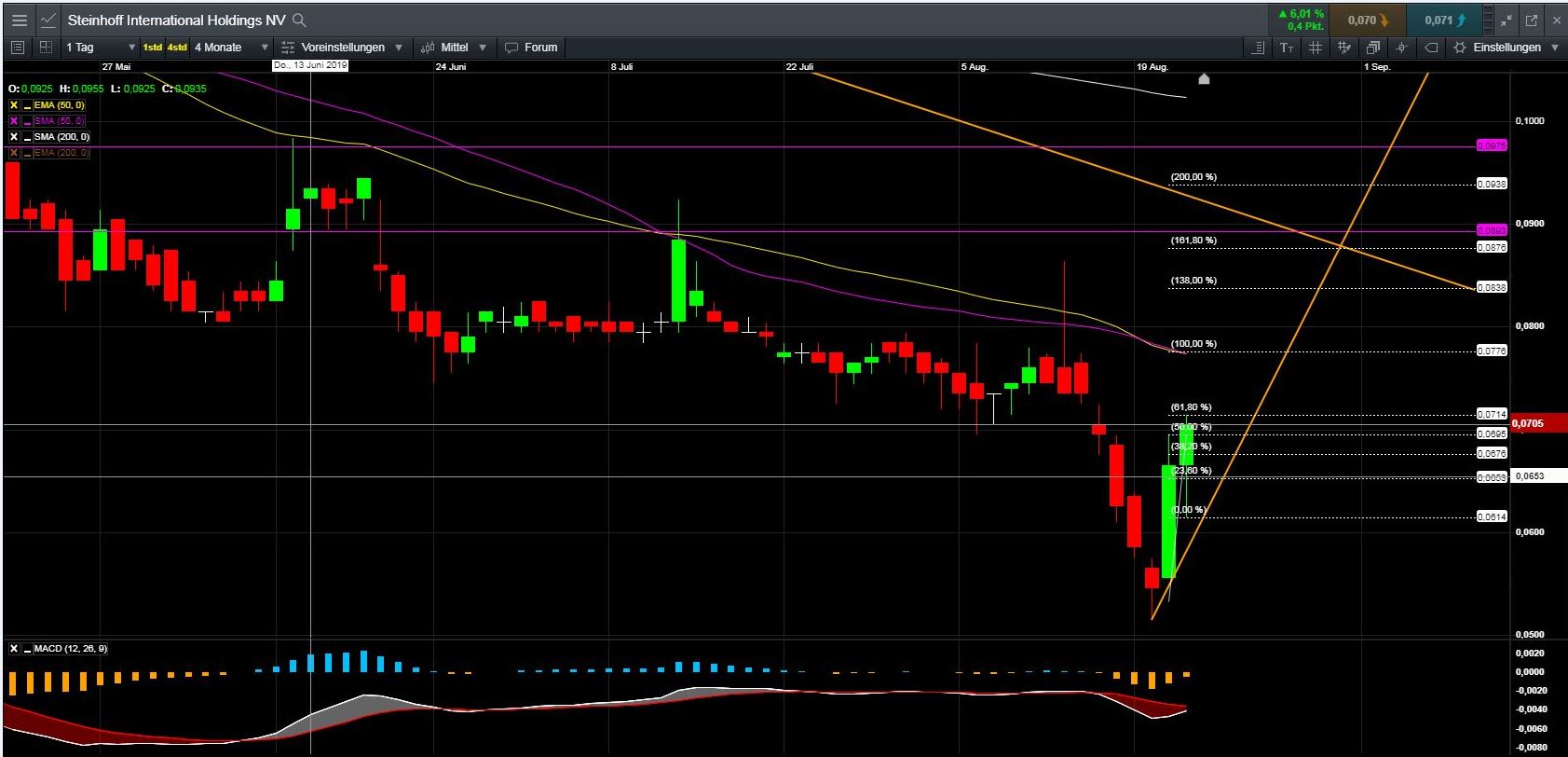Screen dimensions: 1568x757
Task: Open the Einstellungen menu label
Action: coord(1507,47)
